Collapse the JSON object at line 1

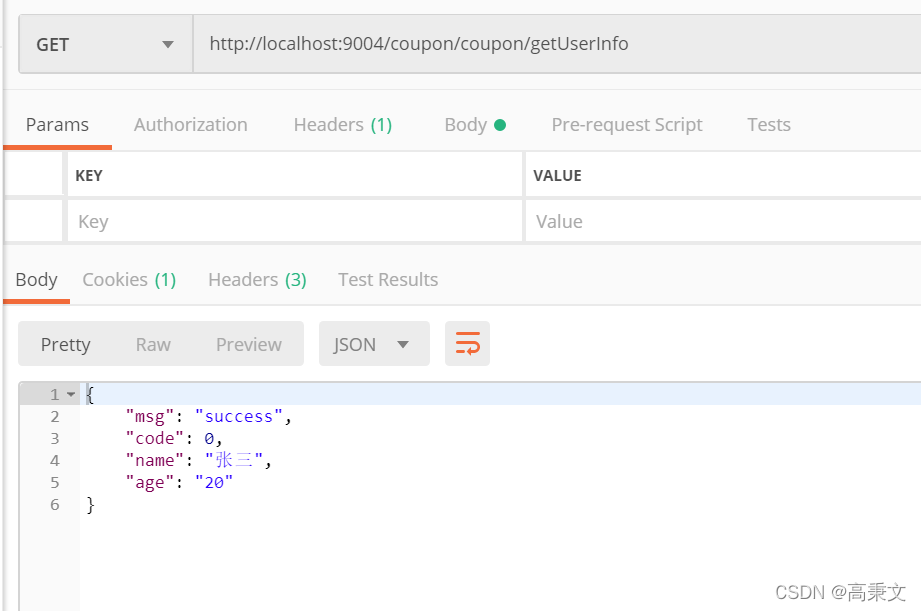(x=71, y=394)
